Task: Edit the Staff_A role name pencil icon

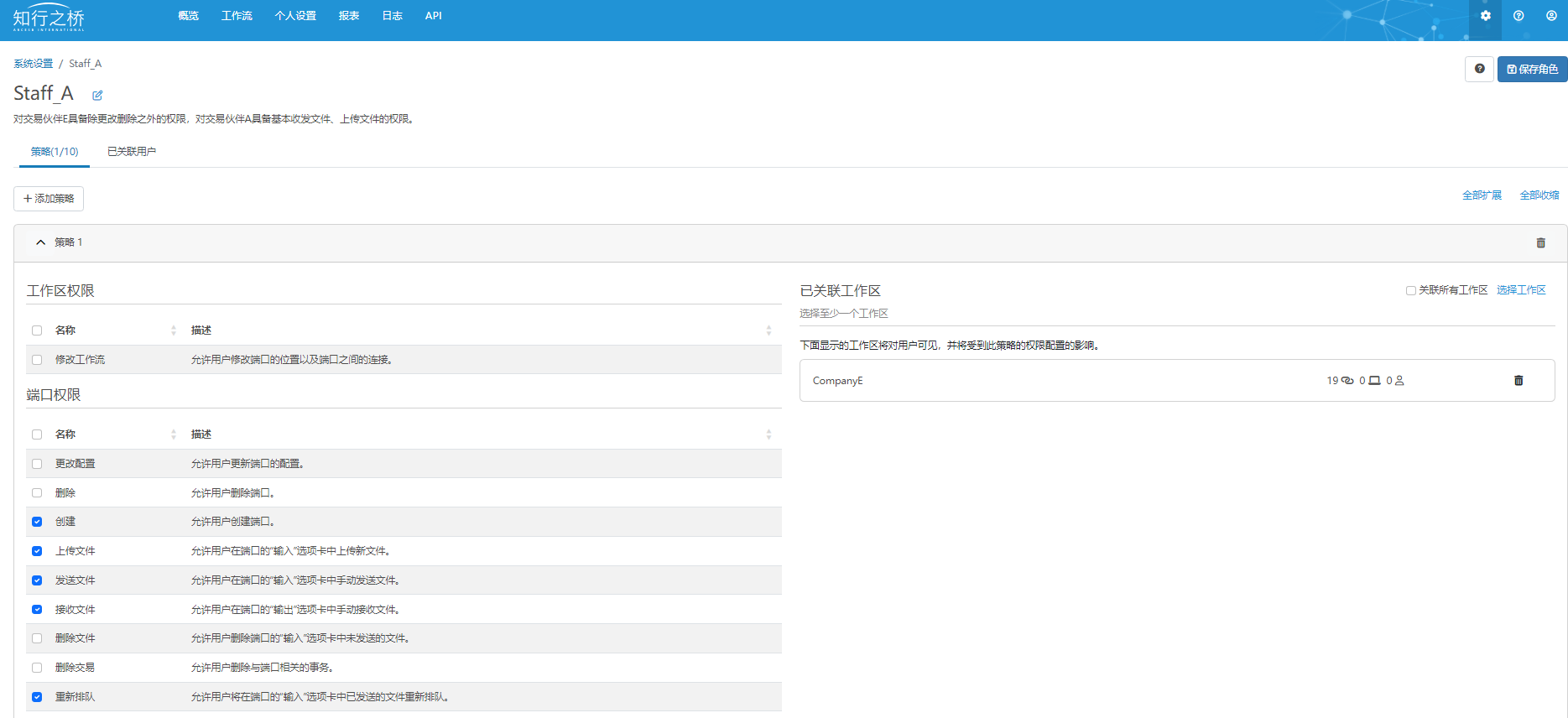Action: coord(97,96)
